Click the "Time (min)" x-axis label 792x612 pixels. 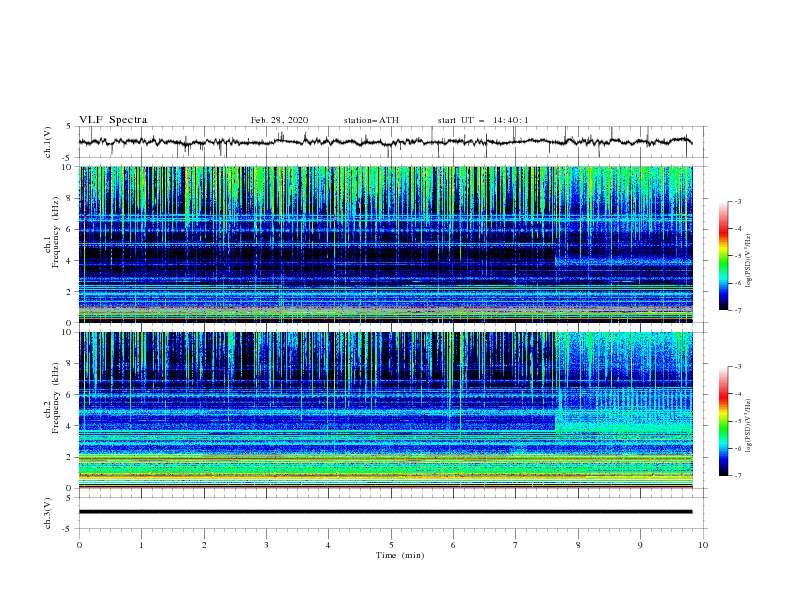(400, 555)
